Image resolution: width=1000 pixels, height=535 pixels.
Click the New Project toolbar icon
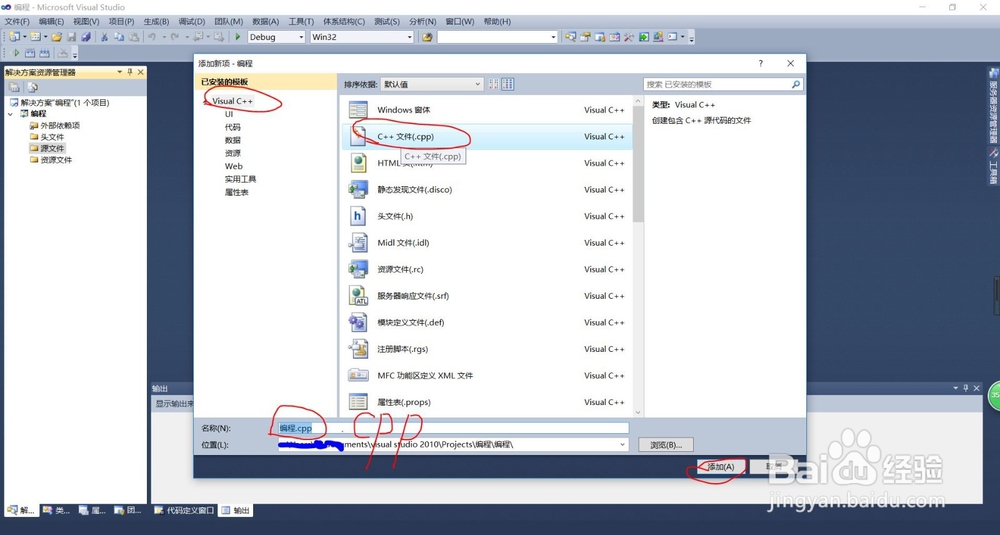click(x=13, y=37)
